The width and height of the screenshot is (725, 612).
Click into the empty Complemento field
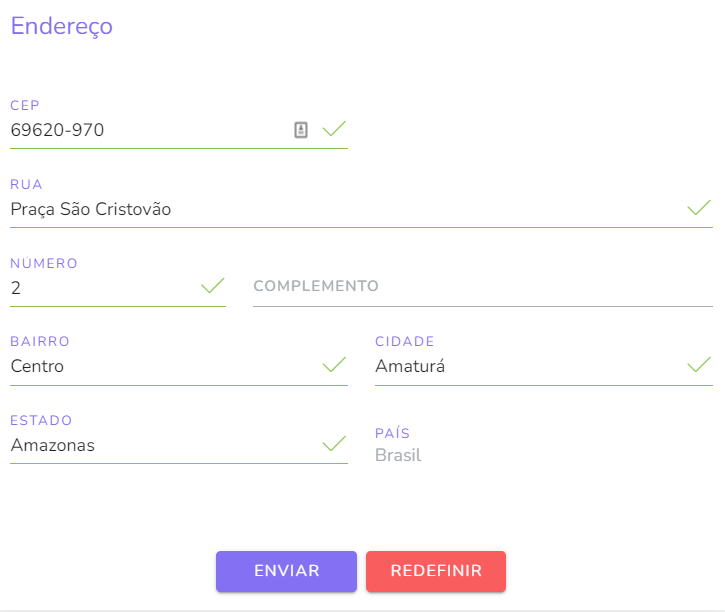[482, 287]
